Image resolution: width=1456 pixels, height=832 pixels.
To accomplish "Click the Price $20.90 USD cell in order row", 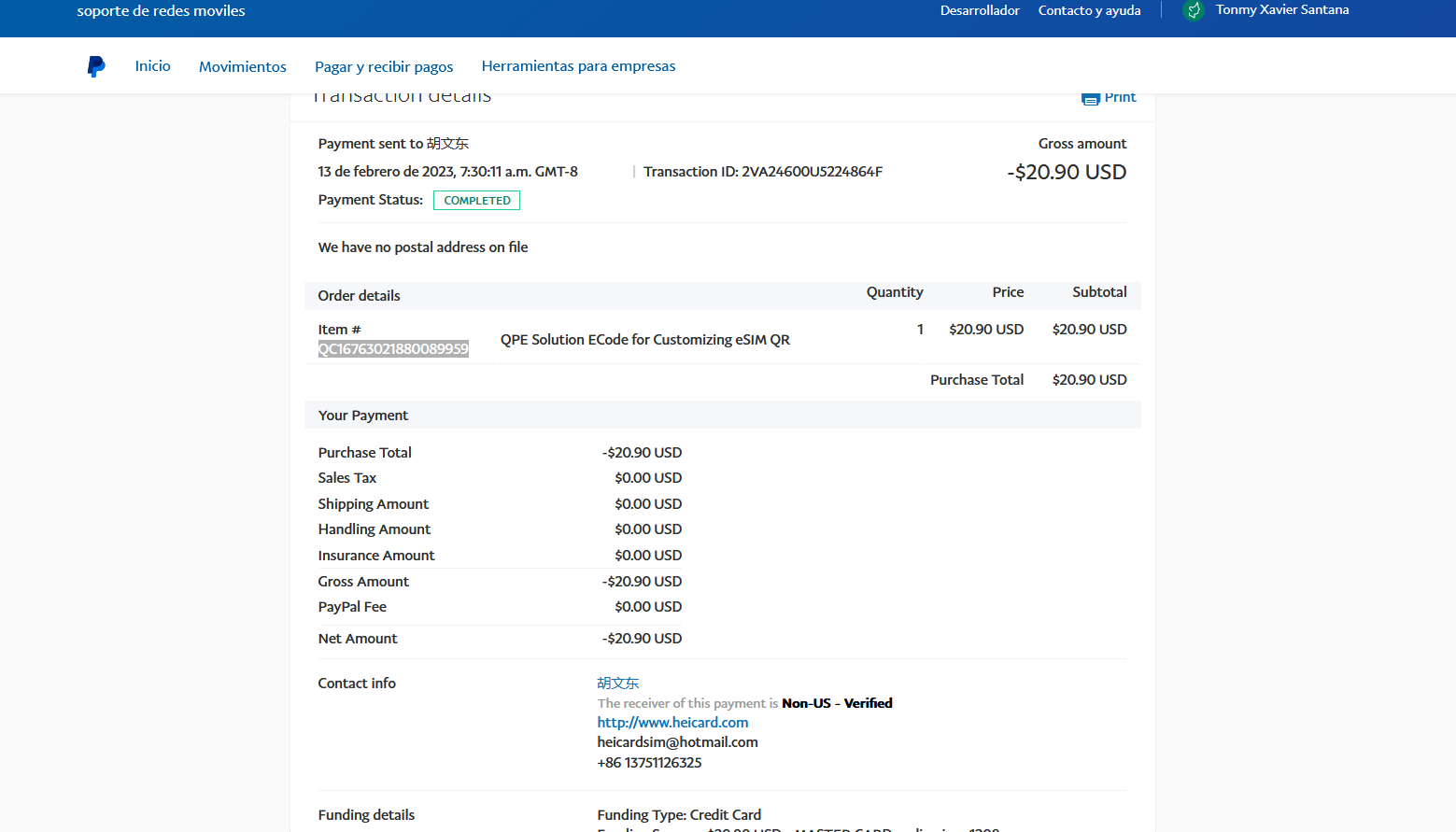I will click(x=986, y=330).
